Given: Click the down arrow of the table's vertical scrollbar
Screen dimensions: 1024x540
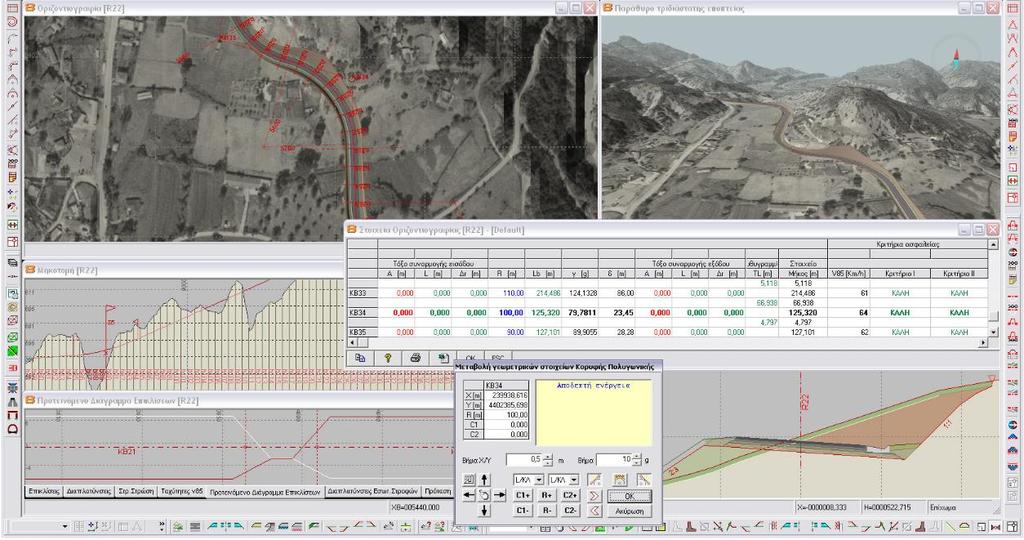Looking at the screenshot, I should (993, 332).
